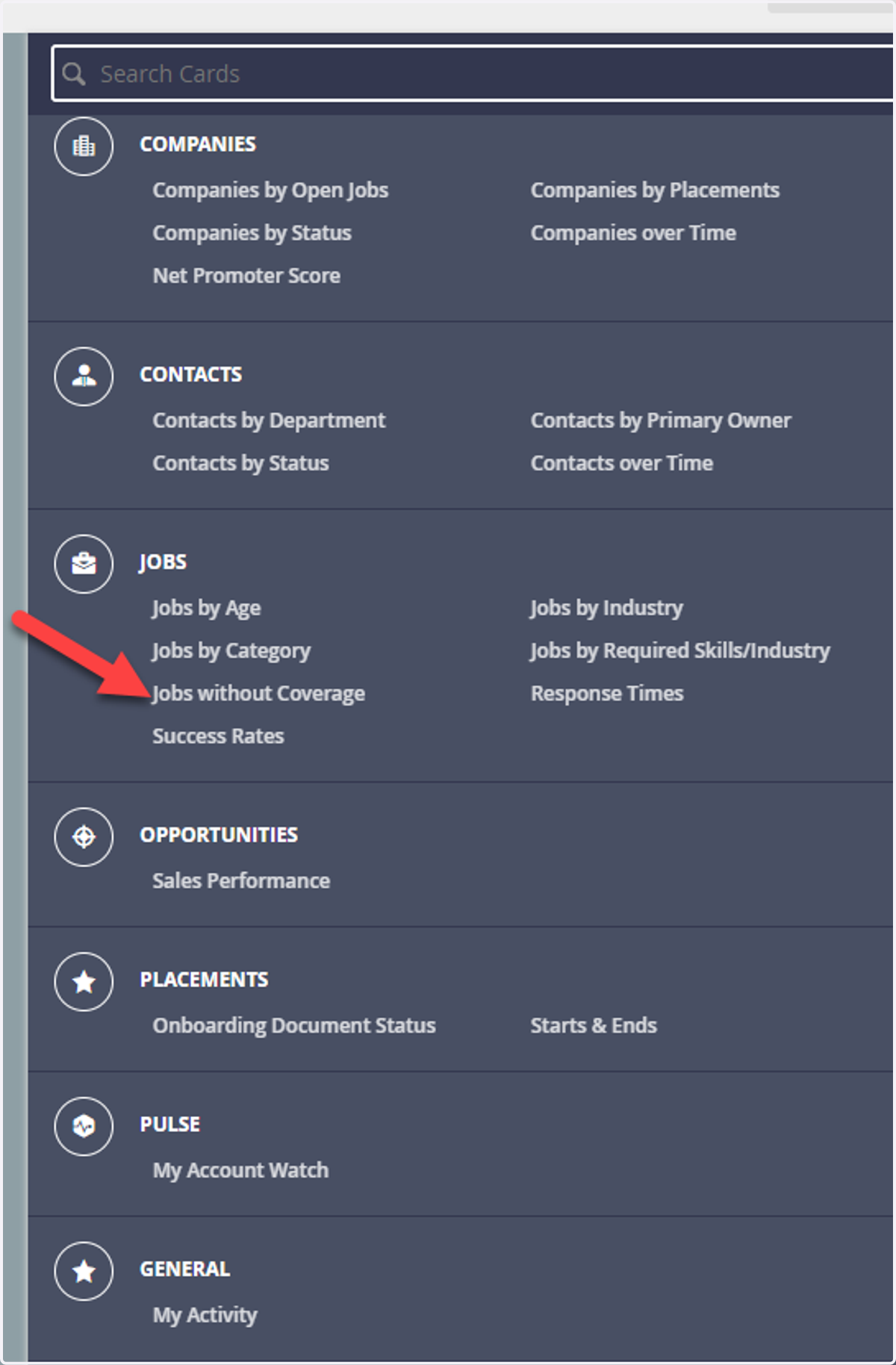Image resolution: width=896 pixels, height=1365 pixels.
Task: Select the CONTACTS category heading
Action: (x=191, y=374)
